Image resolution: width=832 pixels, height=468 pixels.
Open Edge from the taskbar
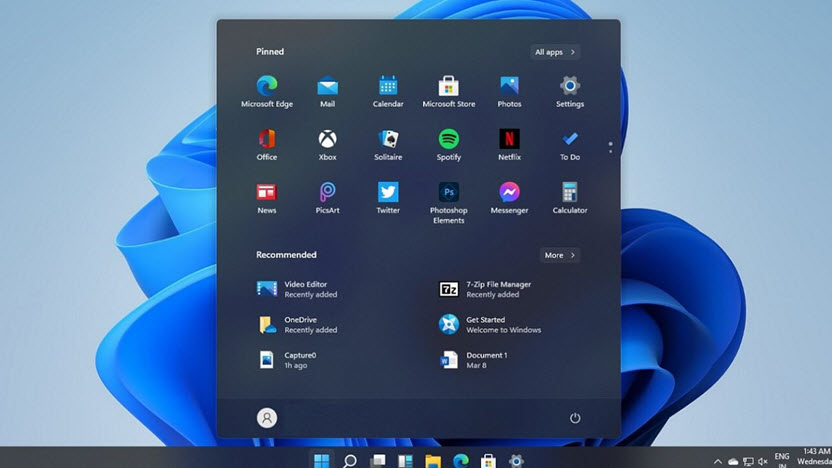click(461, 461)
